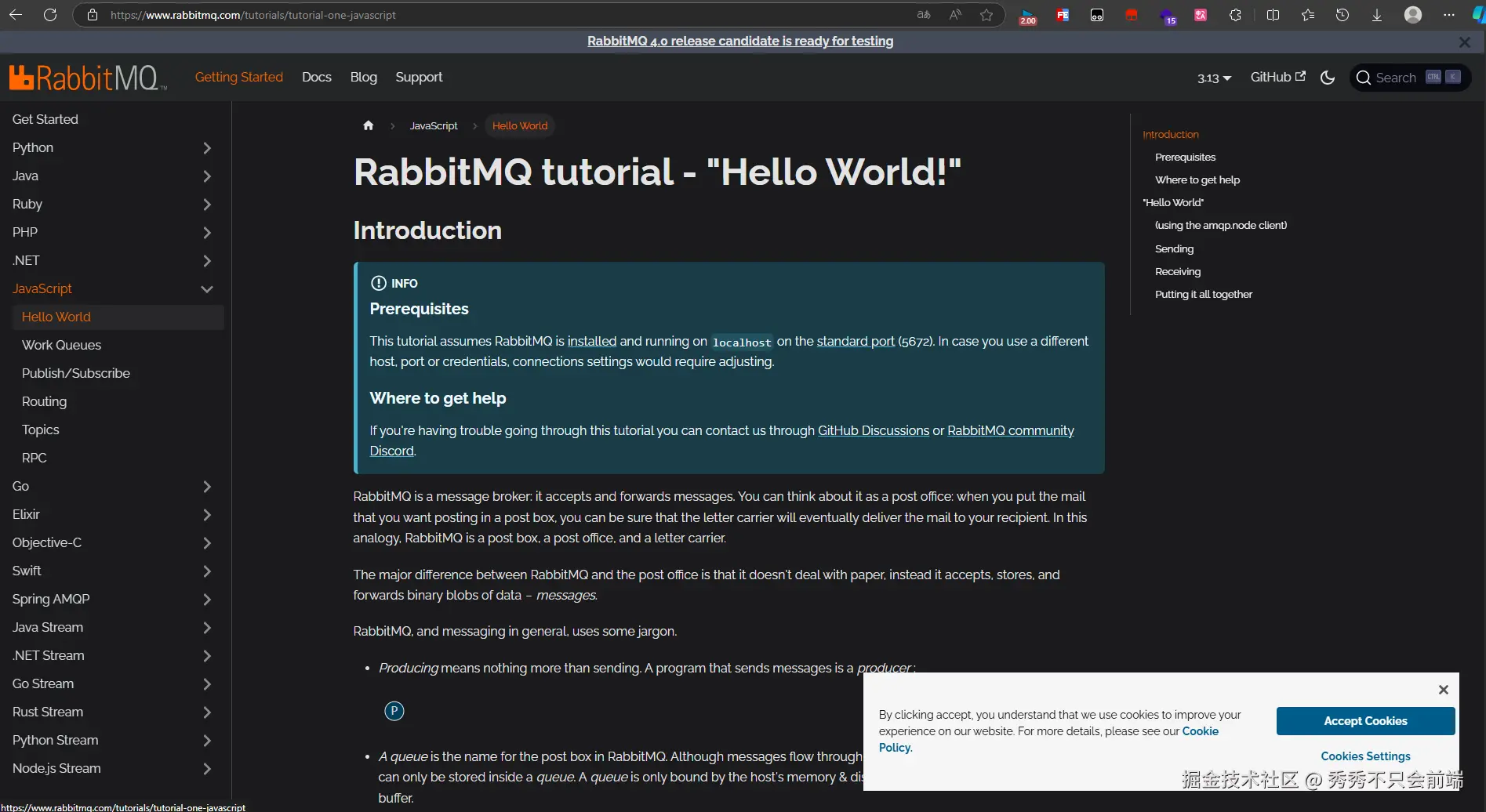Screen dimensions: 1486x812
Task: Toggle dark/light mode moon icon
Action: click(1328, 77)
